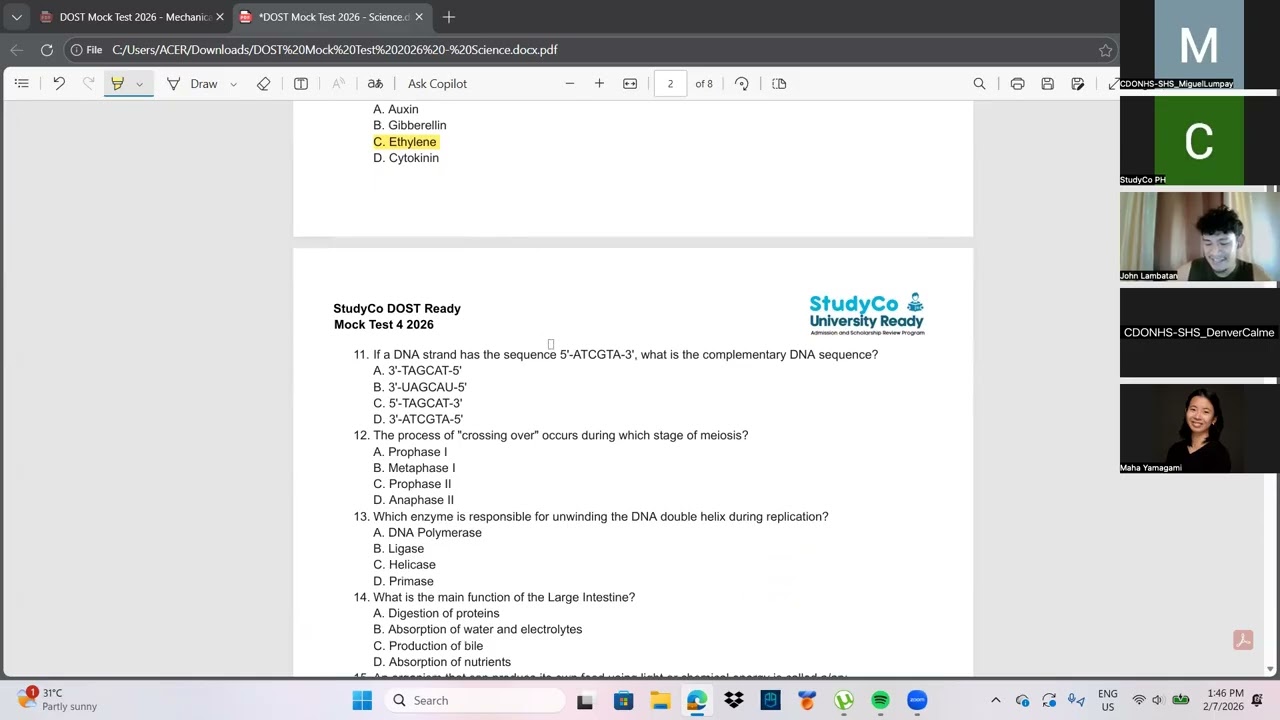The image size is (1280, 720).
Task: Select the yellow highlighter tool
Action: [117, 84]
